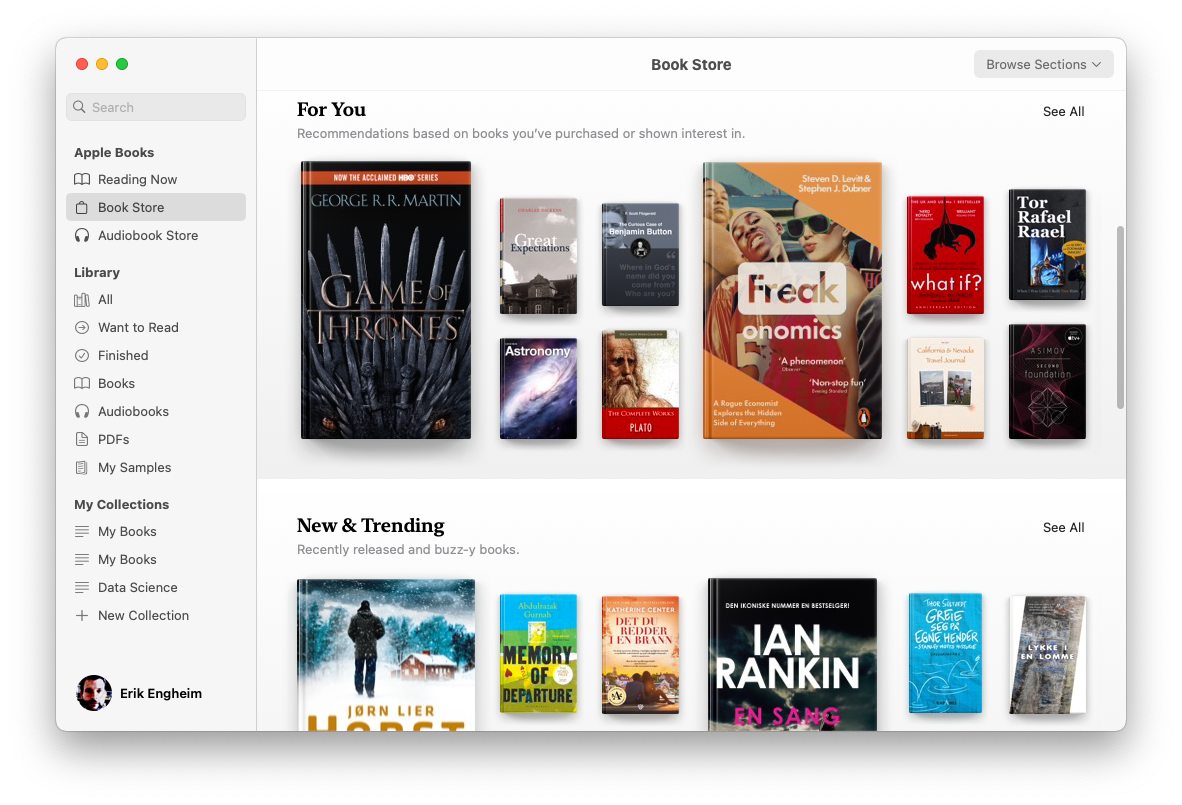Open the what if? book cover
This screenshot has height=805, width=1182.
pos(945,255)
